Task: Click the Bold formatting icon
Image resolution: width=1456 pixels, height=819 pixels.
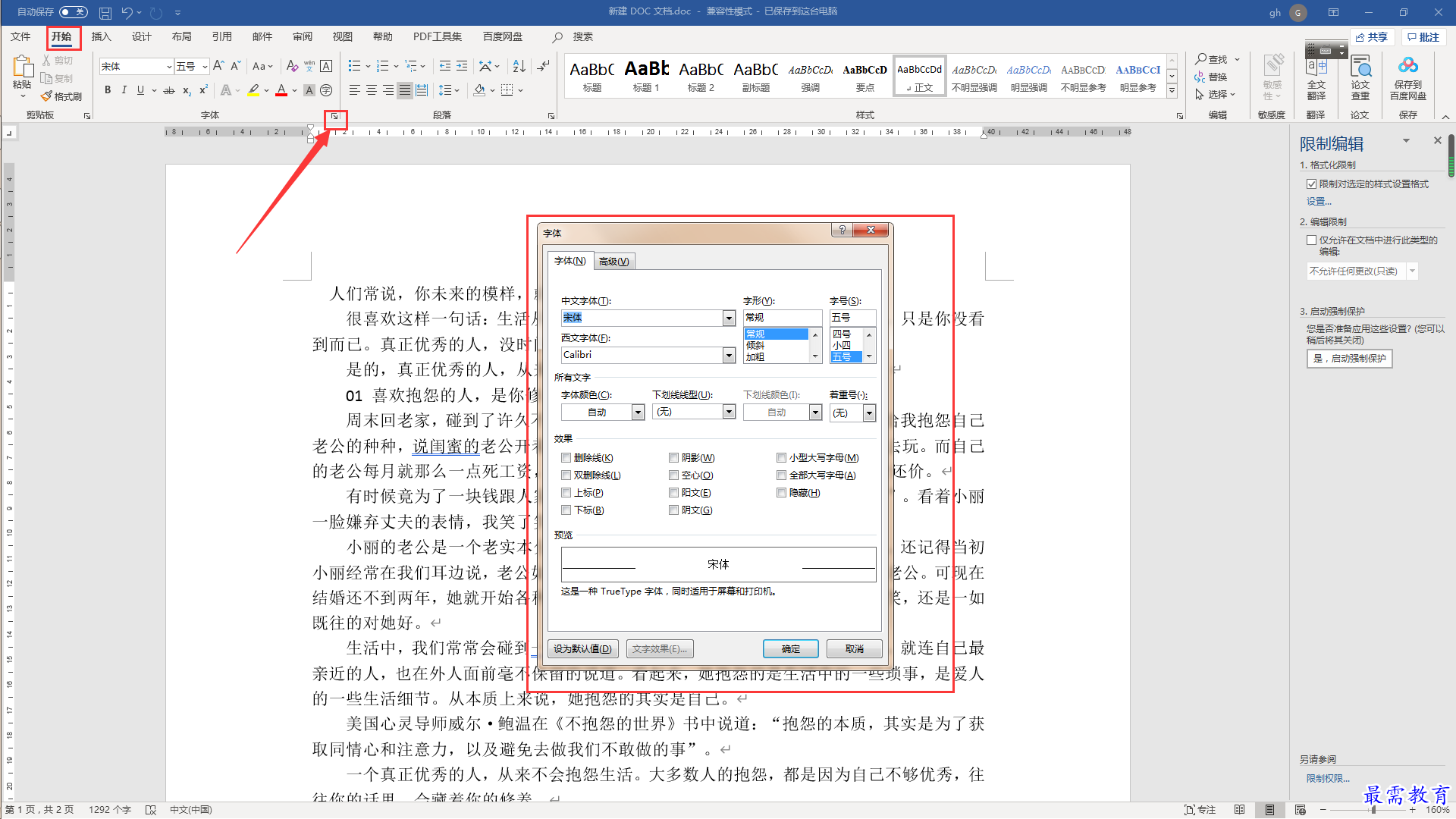Action: (108, 90)
